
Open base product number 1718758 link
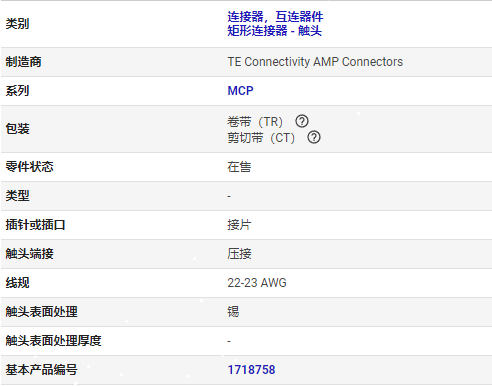coord(251,370)
